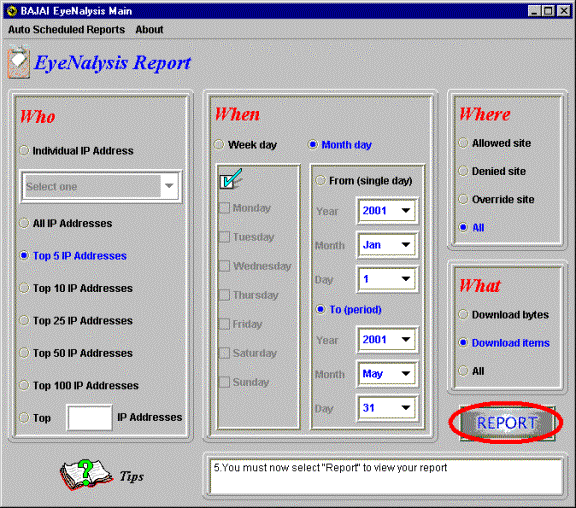Image resolution: width=576 pixels, height=508 pixels.
Task: Toggle the Sunday checkbox
Action: pyautogui.click(x=224, y=382)
